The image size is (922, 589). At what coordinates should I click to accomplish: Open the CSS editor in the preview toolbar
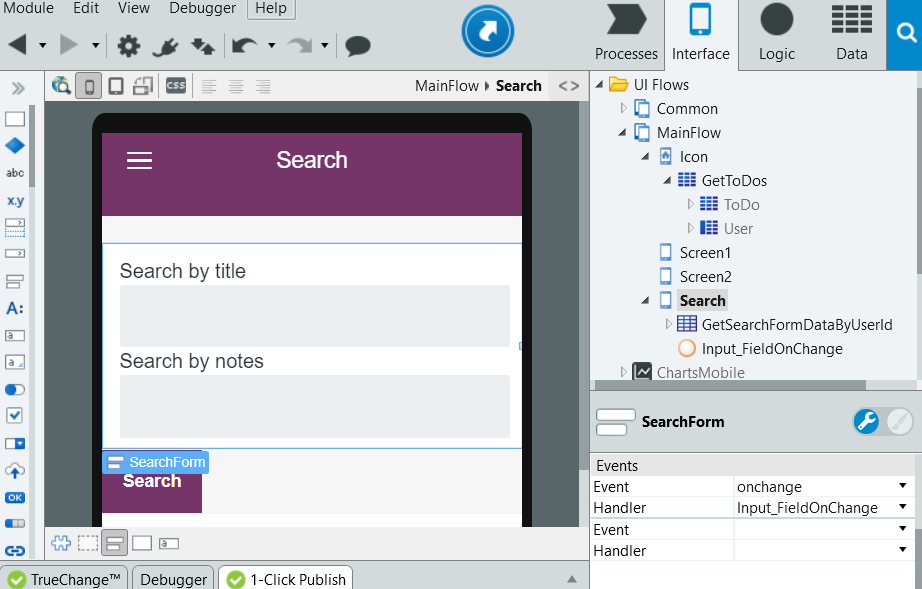175,86
